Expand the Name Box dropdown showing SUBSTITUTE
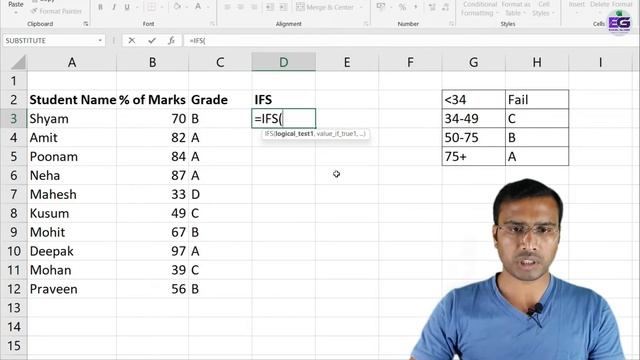Viewport: 640px width, 360px height. click(x=100, y=40)
